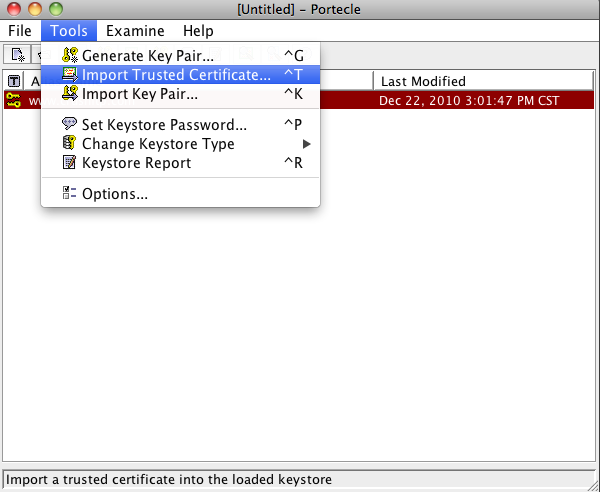Minimize the window with the yellow button
The height and width of the screenshot is (492, 600).
click(35, 9)
